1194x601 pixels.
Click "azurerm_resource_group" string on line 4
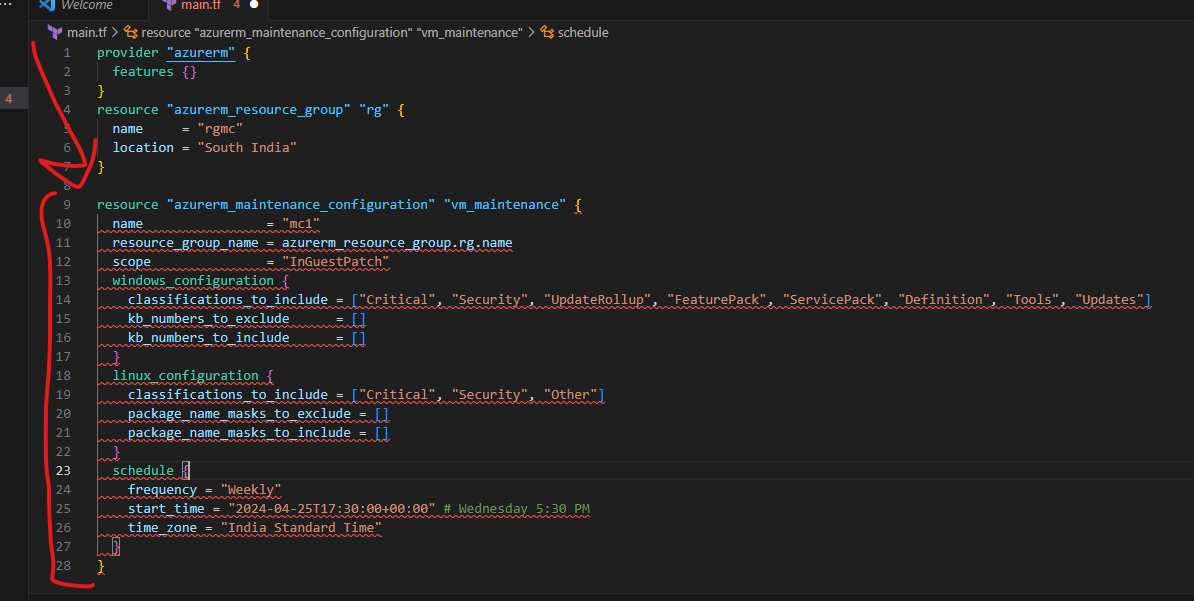(259, 110)
